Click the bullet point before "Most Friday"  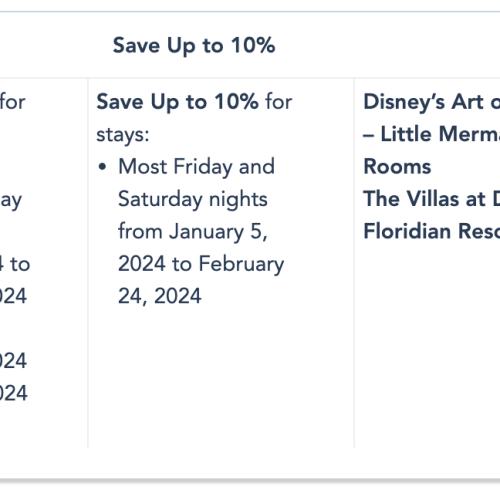[x=102, y=167]
